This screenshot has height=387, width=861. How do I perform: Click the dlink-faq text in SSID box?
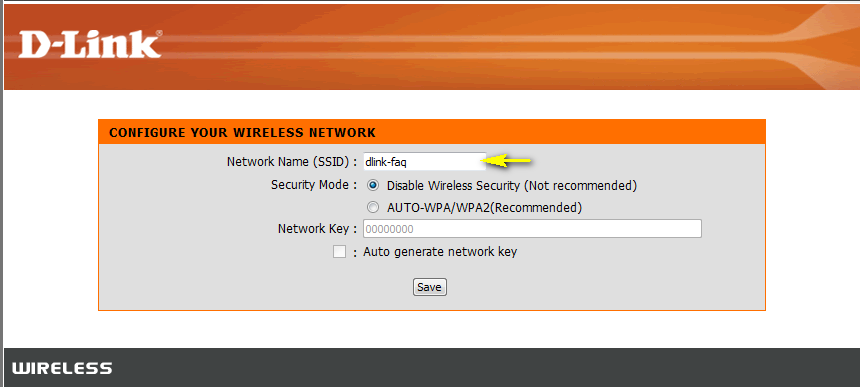click(x=386, y=162)
